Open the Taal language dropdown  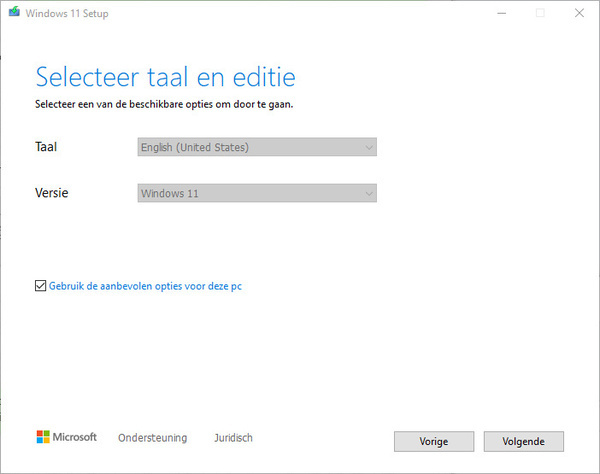coord(257,147)
